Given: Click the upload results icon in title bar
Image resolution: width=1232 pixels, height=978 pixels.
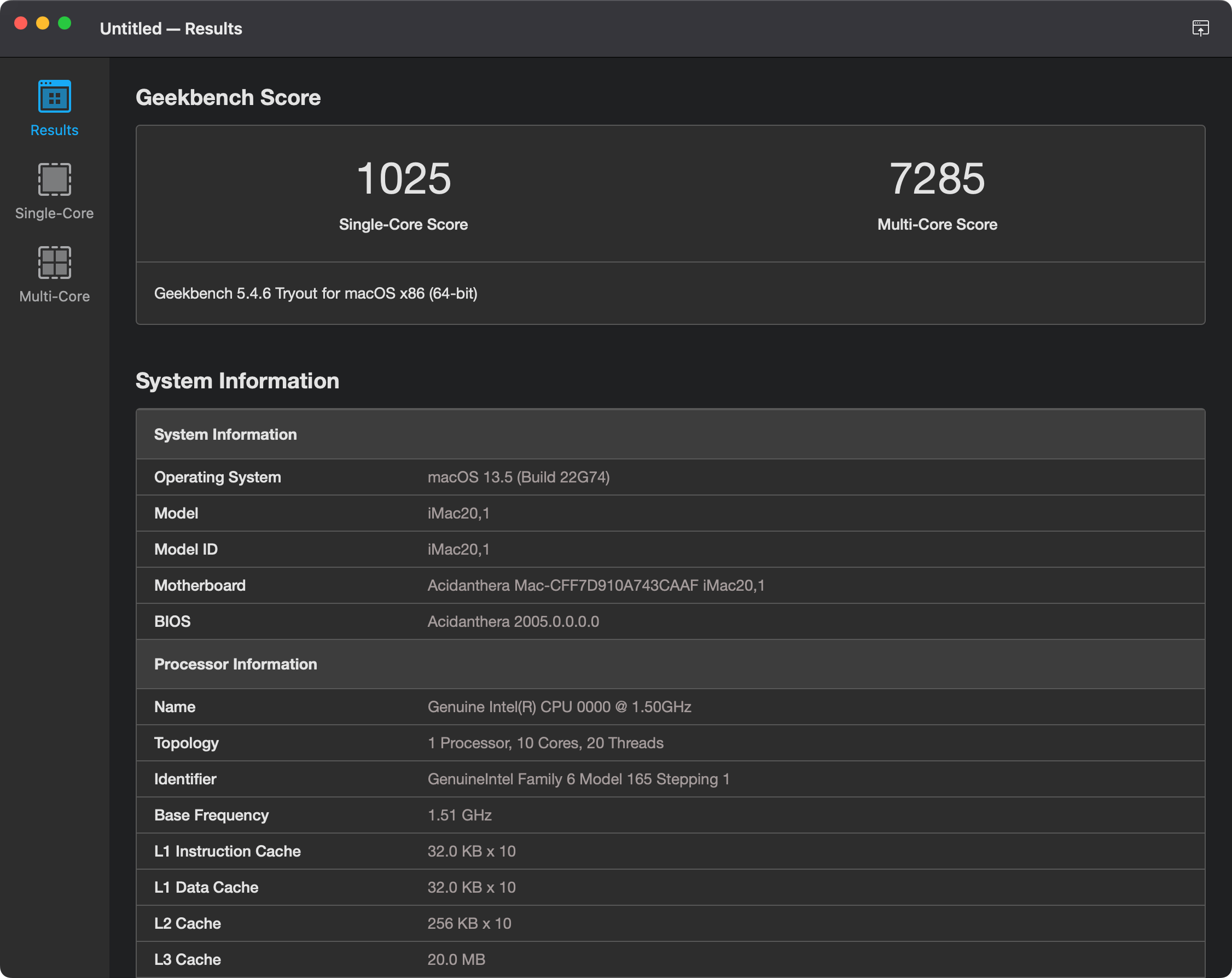Looking at the screenshot, I should pos(1200,28).
